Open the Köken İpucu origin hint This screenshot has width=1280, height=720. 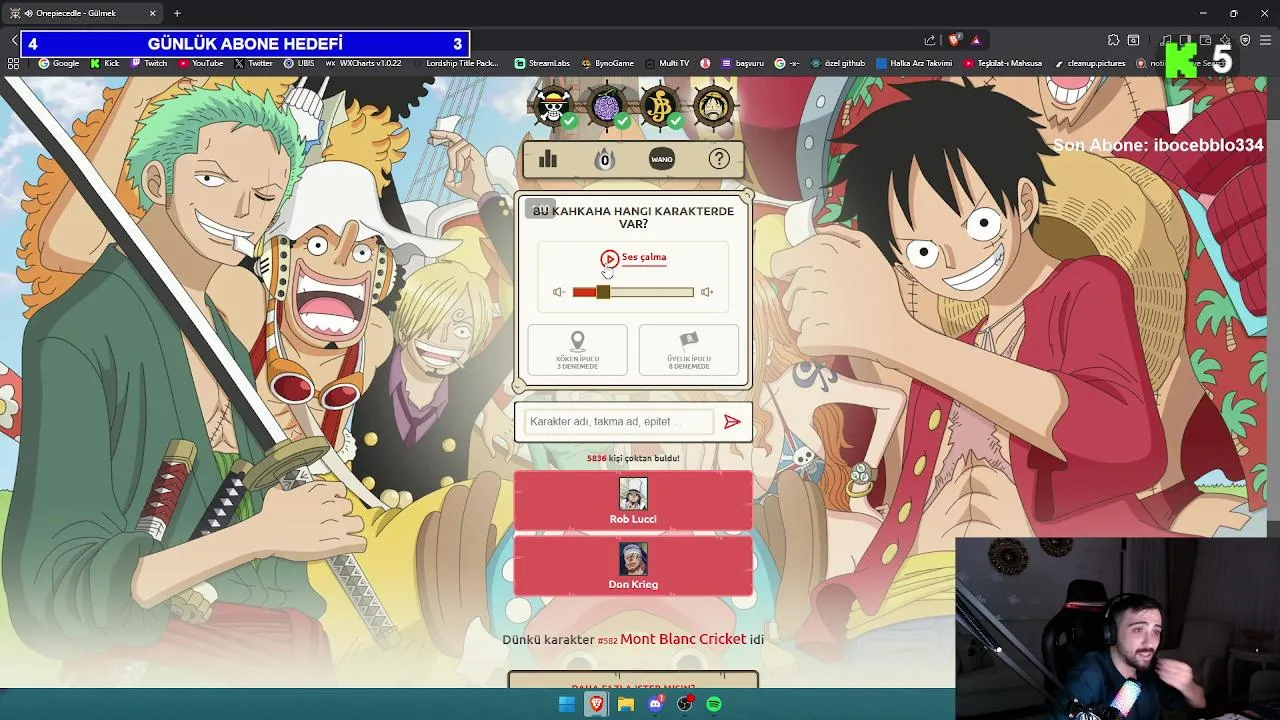(577, 350)
